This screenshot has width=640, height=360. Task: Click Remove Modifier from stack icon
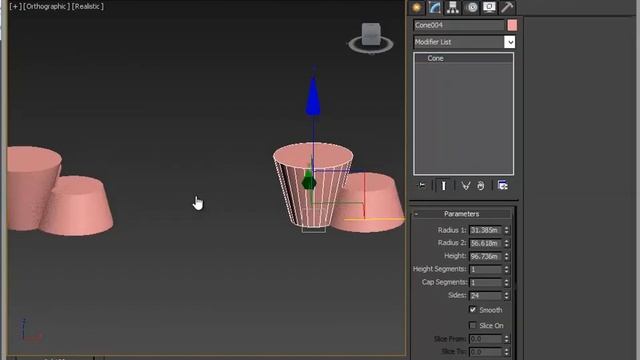[x=481, y=186]
